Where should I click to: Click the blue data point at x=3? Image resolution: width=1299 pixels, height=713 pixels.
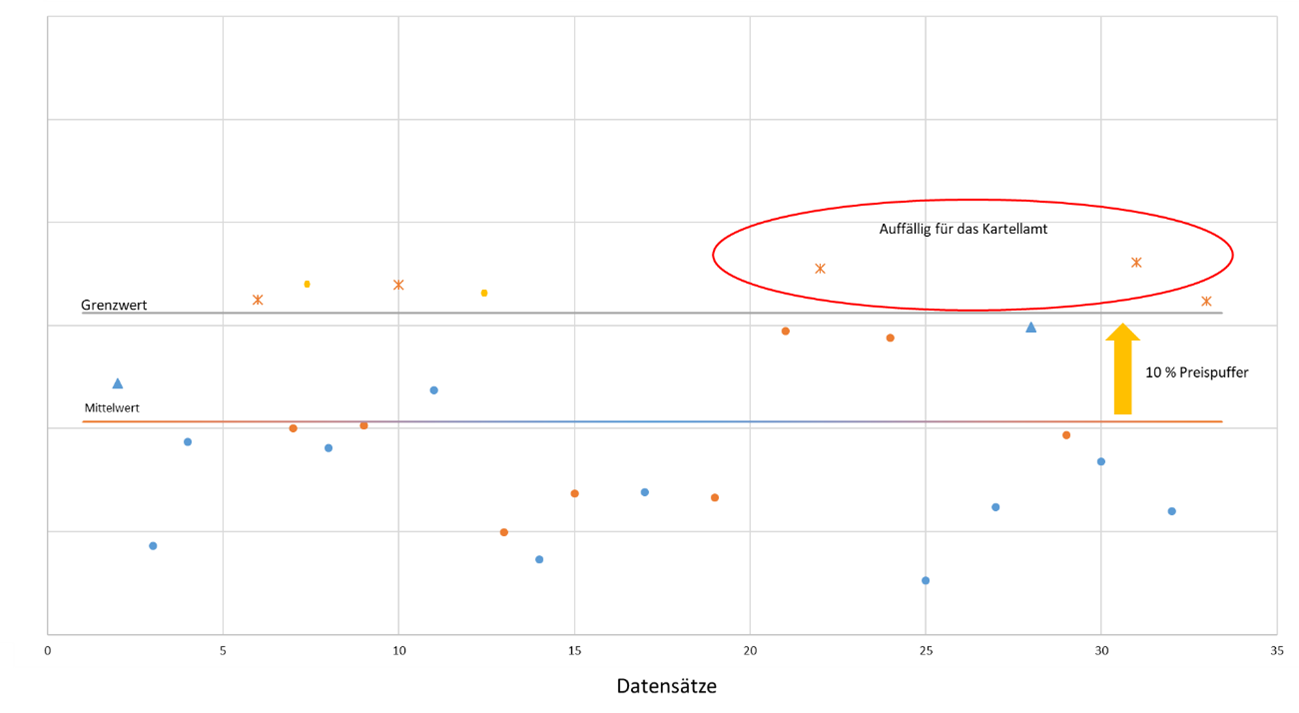tap(153, 546)
